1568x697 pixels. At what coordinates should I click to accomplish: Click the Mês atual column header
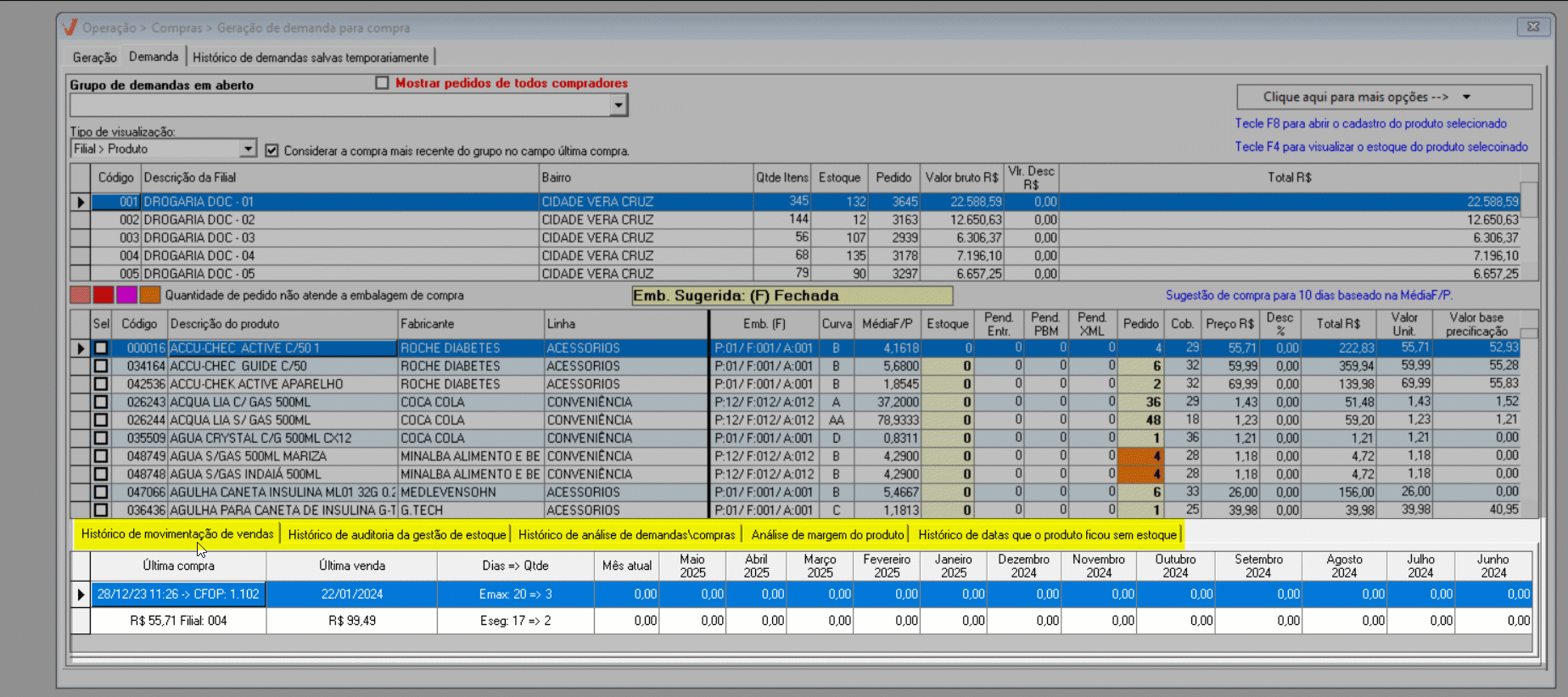point(627,566)
